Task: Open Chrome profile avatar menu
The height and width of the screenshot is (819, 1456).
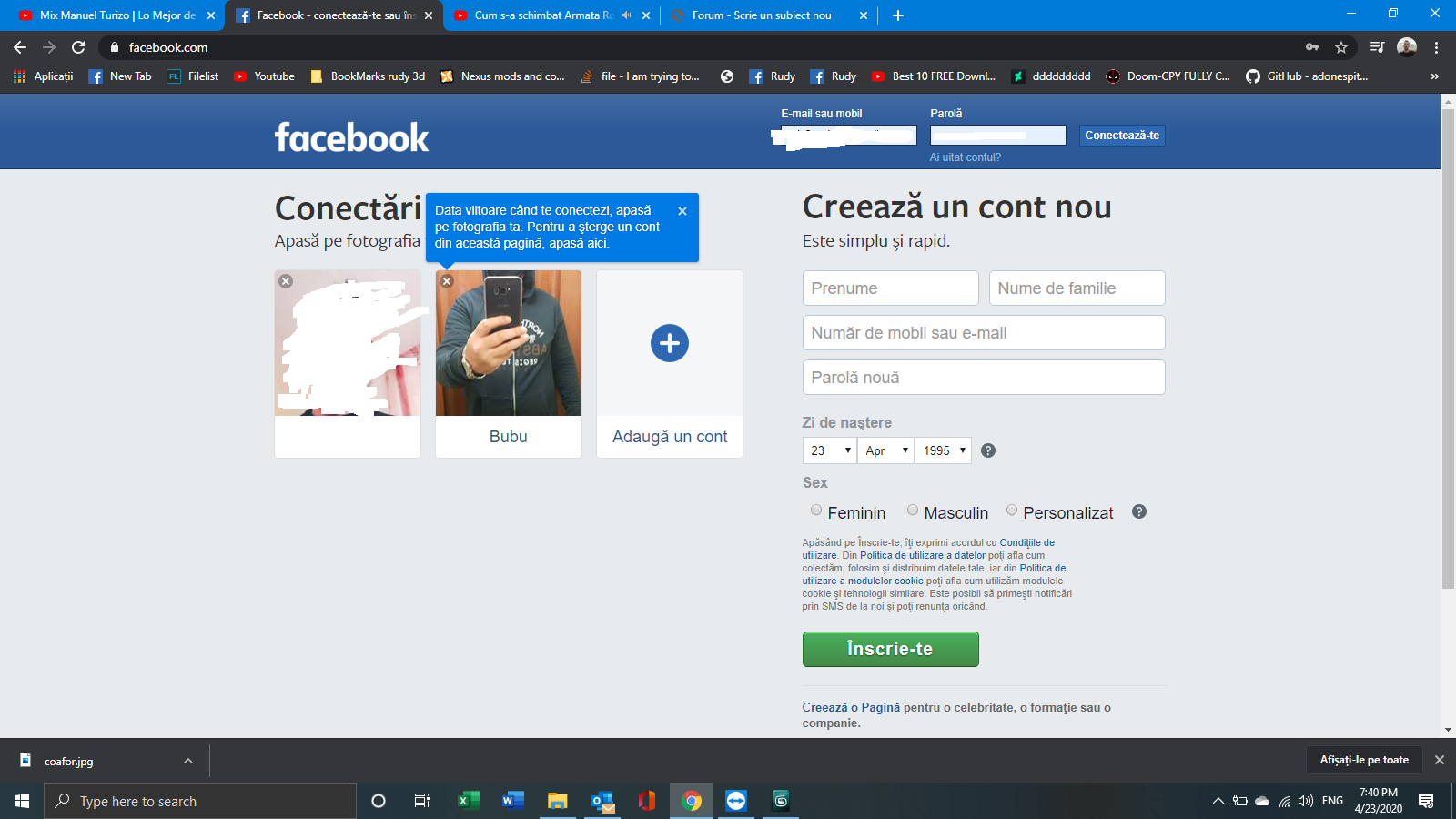Action: coord(1407,47)
